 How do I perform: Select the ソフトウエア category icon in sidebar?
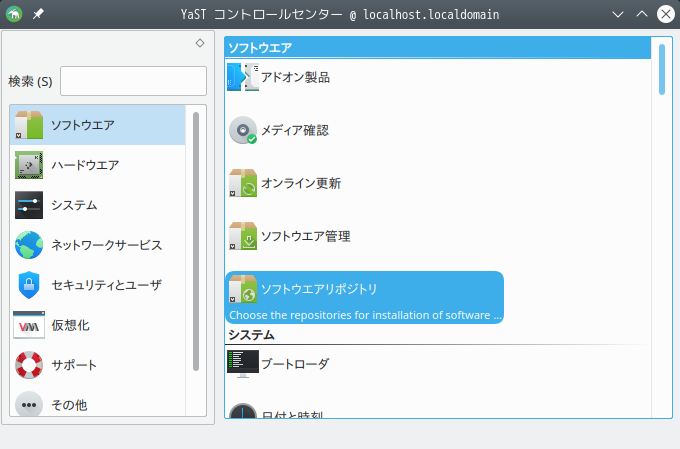(29, 125)
